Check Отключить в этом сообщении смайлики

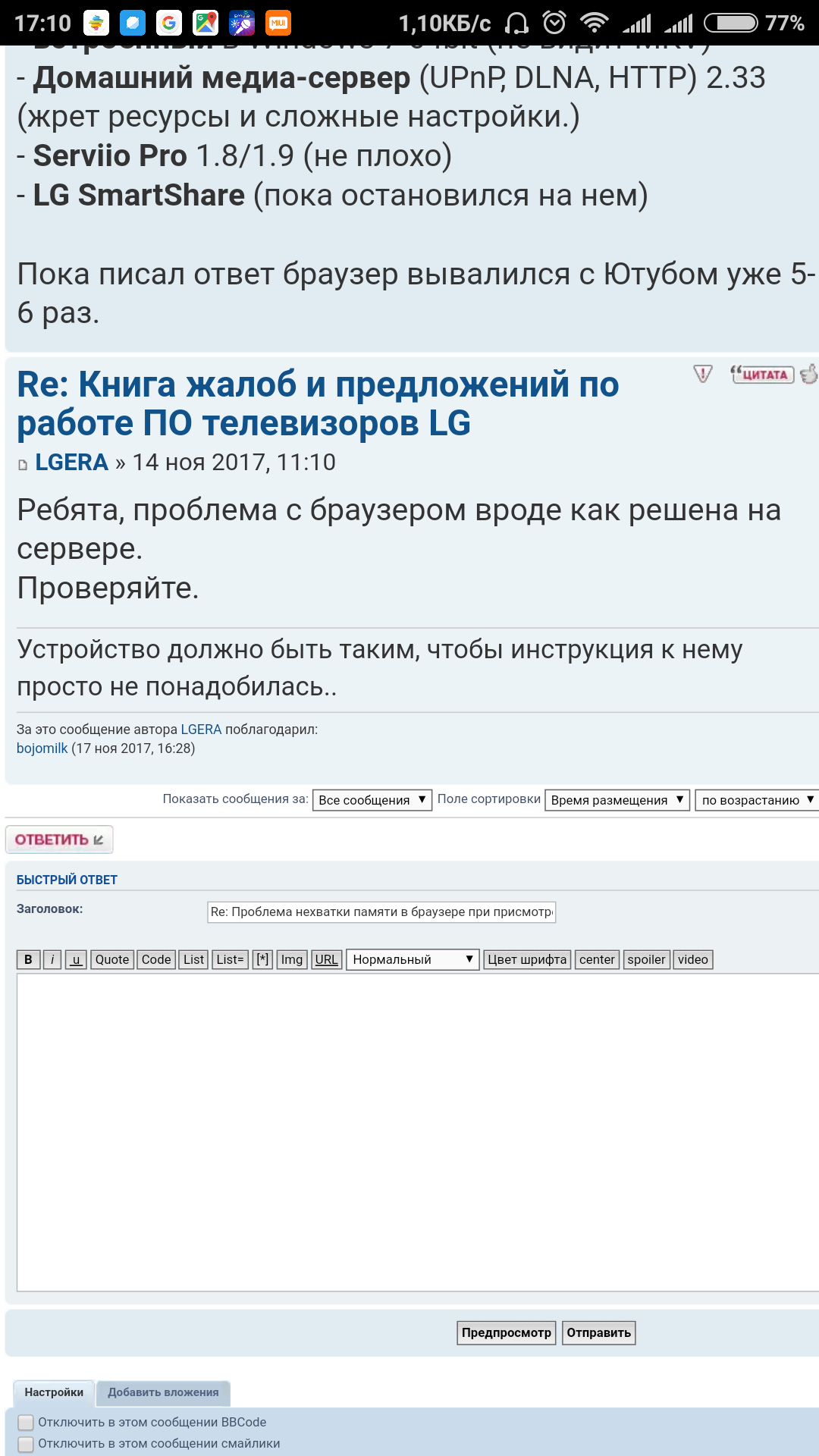pos(26,1444)
